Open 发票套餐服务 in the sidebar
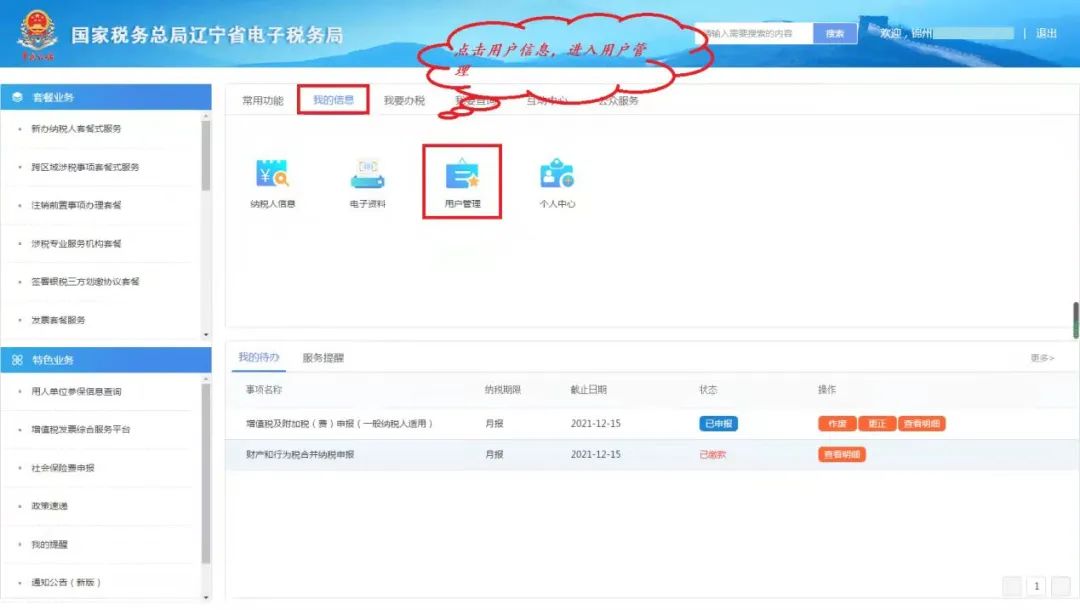The height and width of the screenshot is (610, 1080). [x=58, y=320]
